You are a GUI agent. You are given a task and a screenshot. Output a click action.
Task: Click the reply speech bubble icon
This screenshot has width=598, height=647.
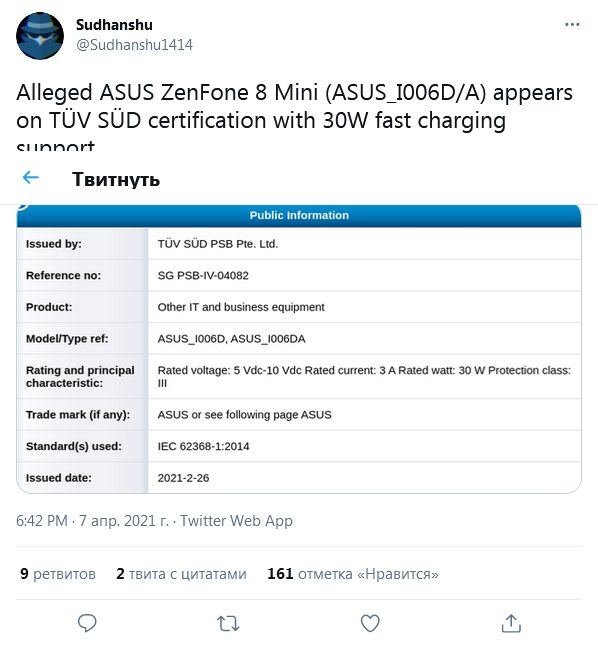point(87,623)
